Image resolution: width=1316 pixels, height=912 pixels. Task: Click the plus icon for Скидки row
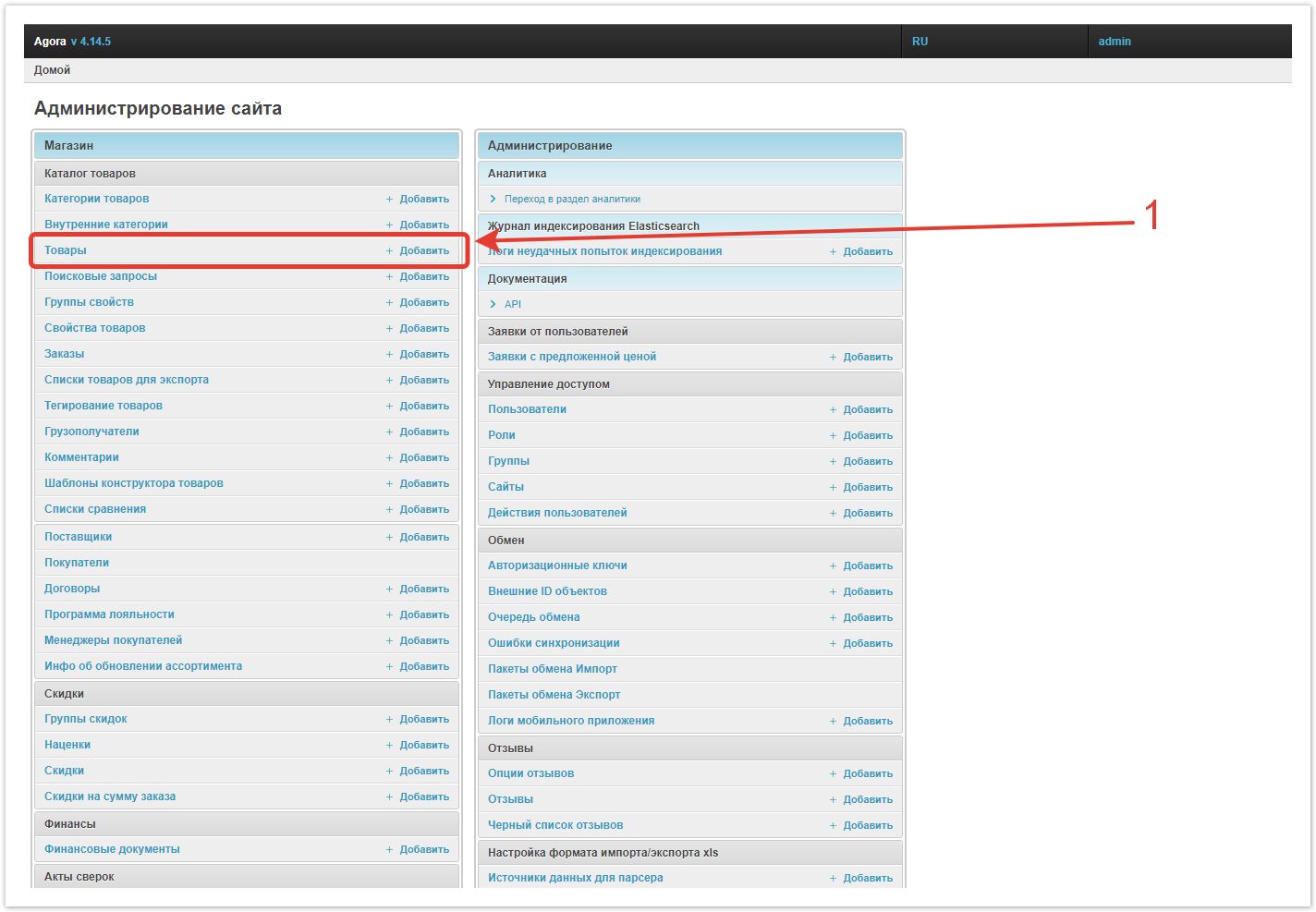[x=389, y=772]
